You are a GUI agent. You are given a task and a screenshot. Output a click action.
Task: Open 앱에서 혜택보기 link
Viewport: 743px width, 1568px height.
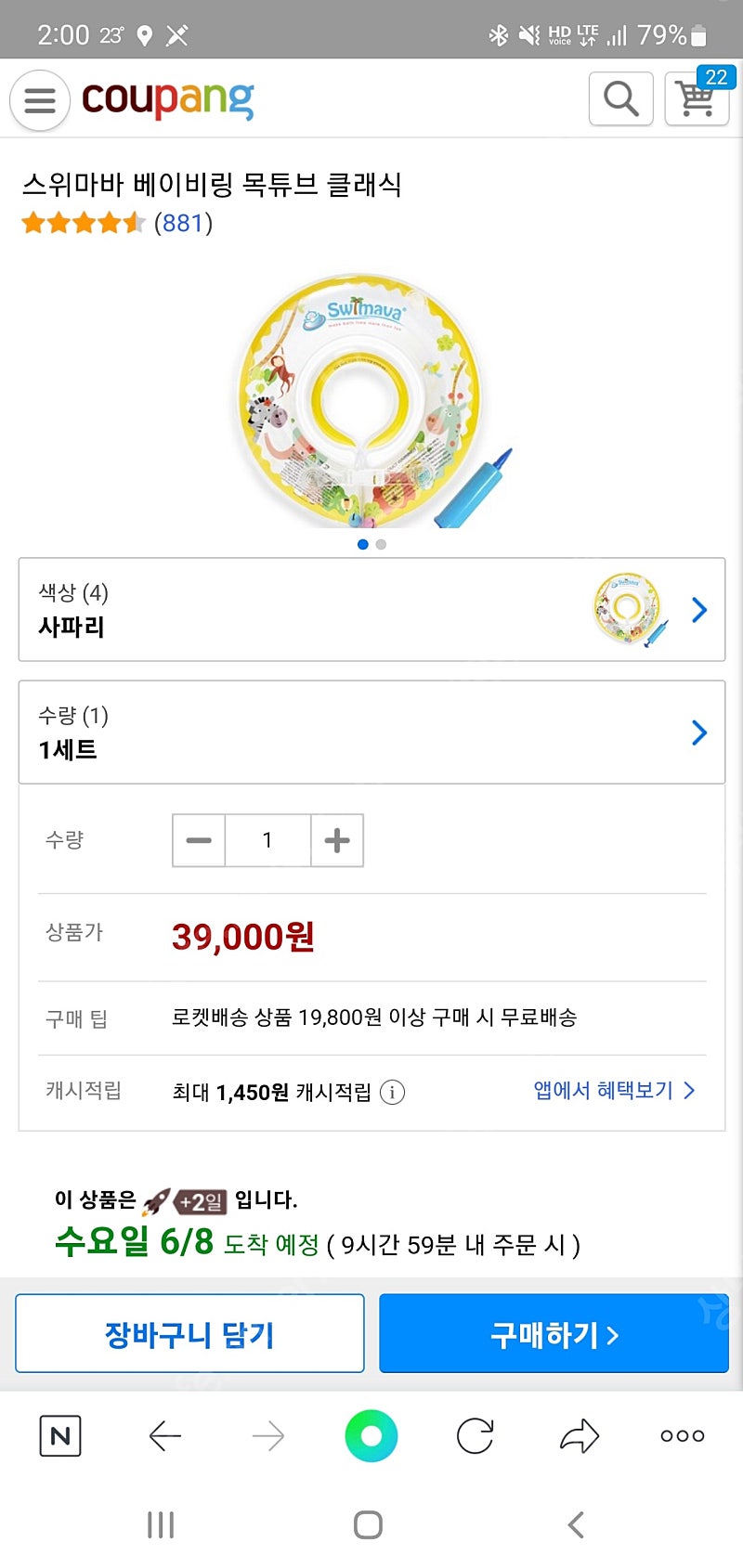613,1091
